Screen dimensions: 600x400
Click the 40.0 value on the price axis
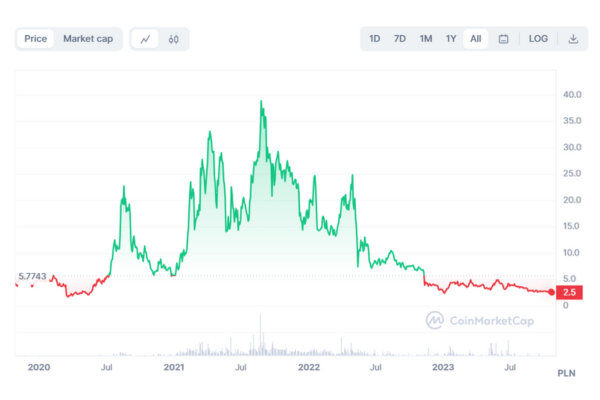coord(572,95)
